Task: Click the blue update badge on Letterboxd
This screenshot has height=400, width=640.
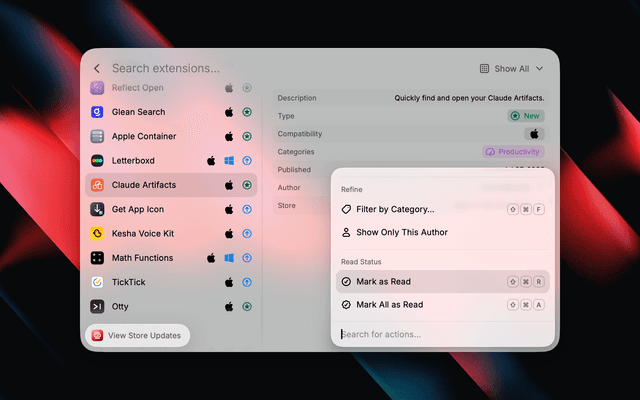Action: pyautogui.click(x=247, y=160)
